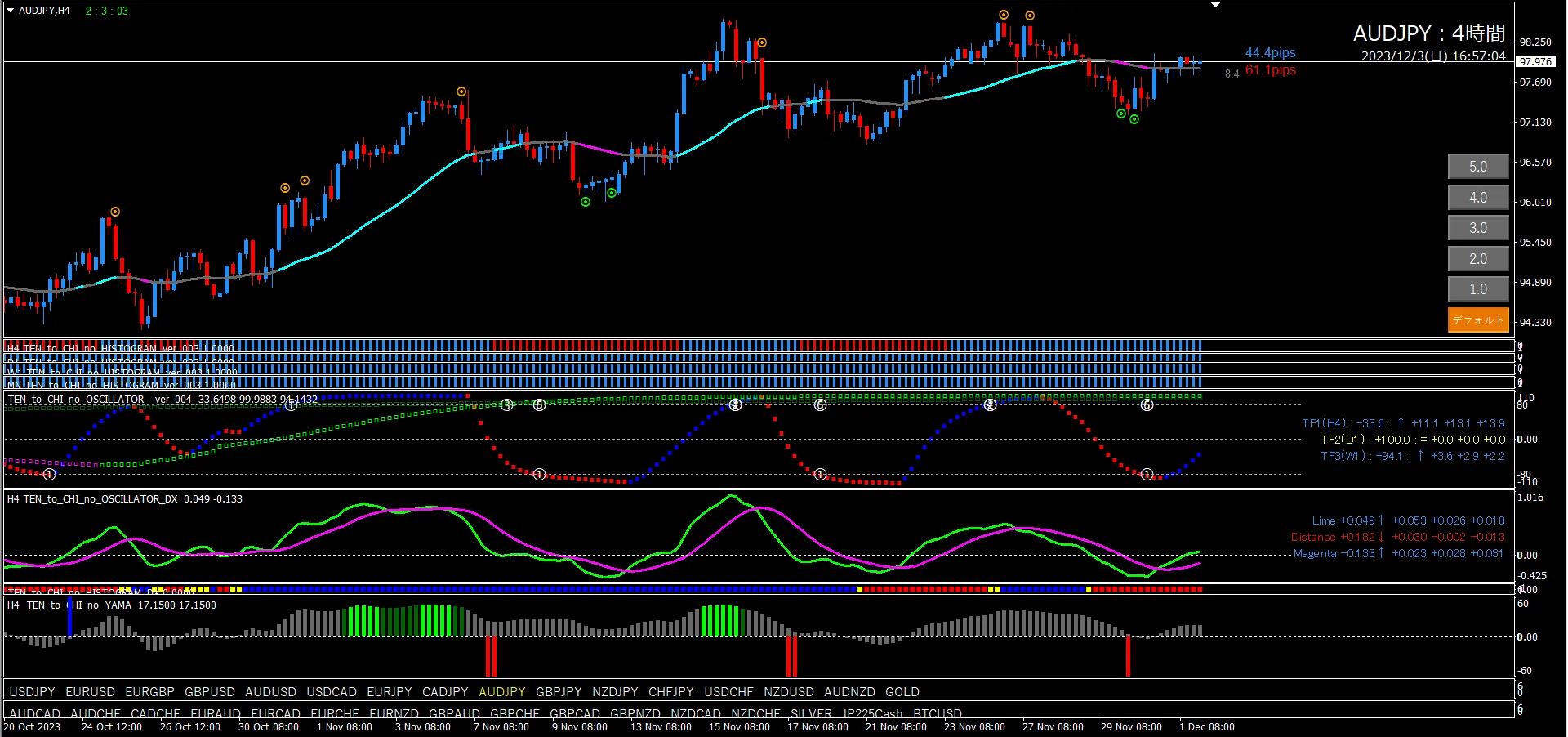The width and height of the screenshot is (1568, 737).
Task: Switch chart to AUDUSD symbol
Action: pyautogui.click(x=270, y=692)
